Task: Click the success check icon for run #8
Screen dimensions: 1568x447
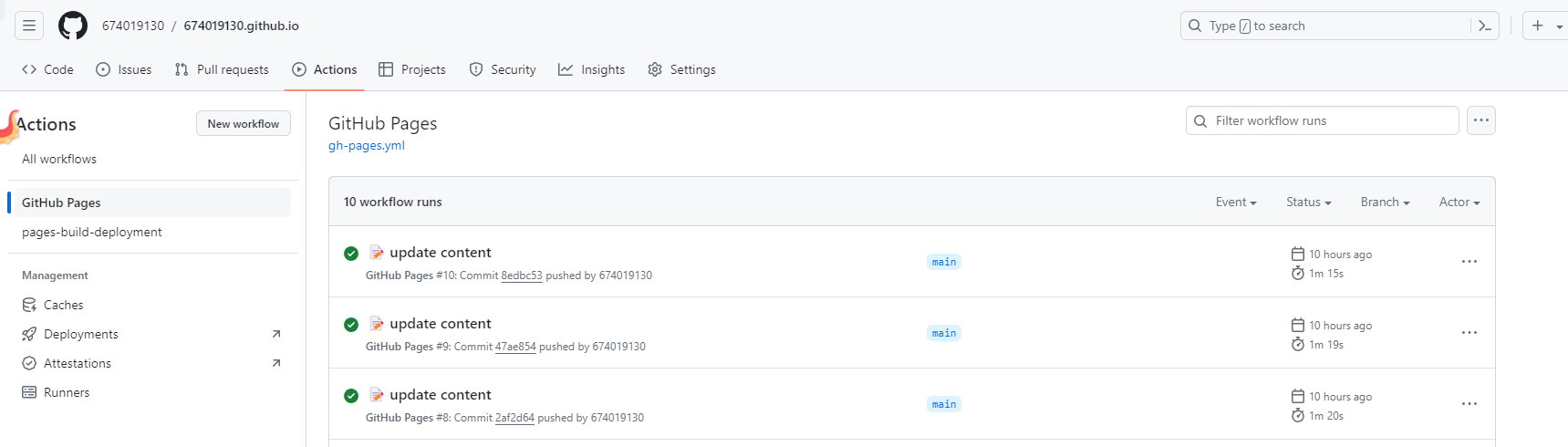Action: tap(351, 396)
